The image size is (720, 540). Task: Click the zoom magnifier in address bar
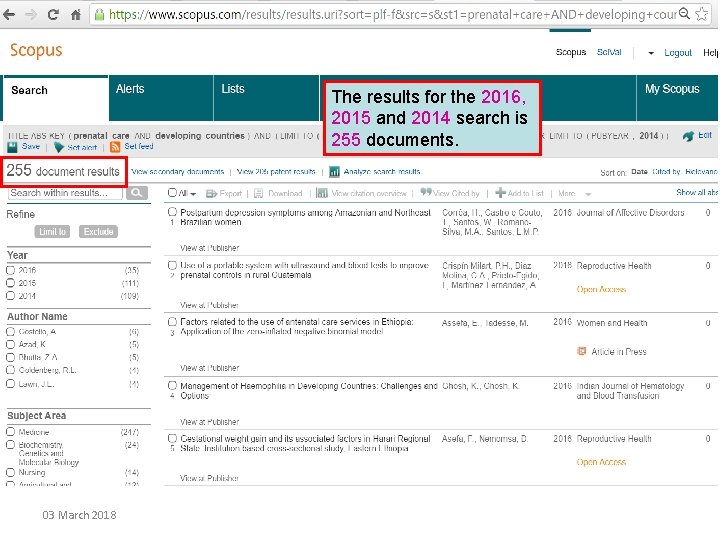click(x=685, y=14)
